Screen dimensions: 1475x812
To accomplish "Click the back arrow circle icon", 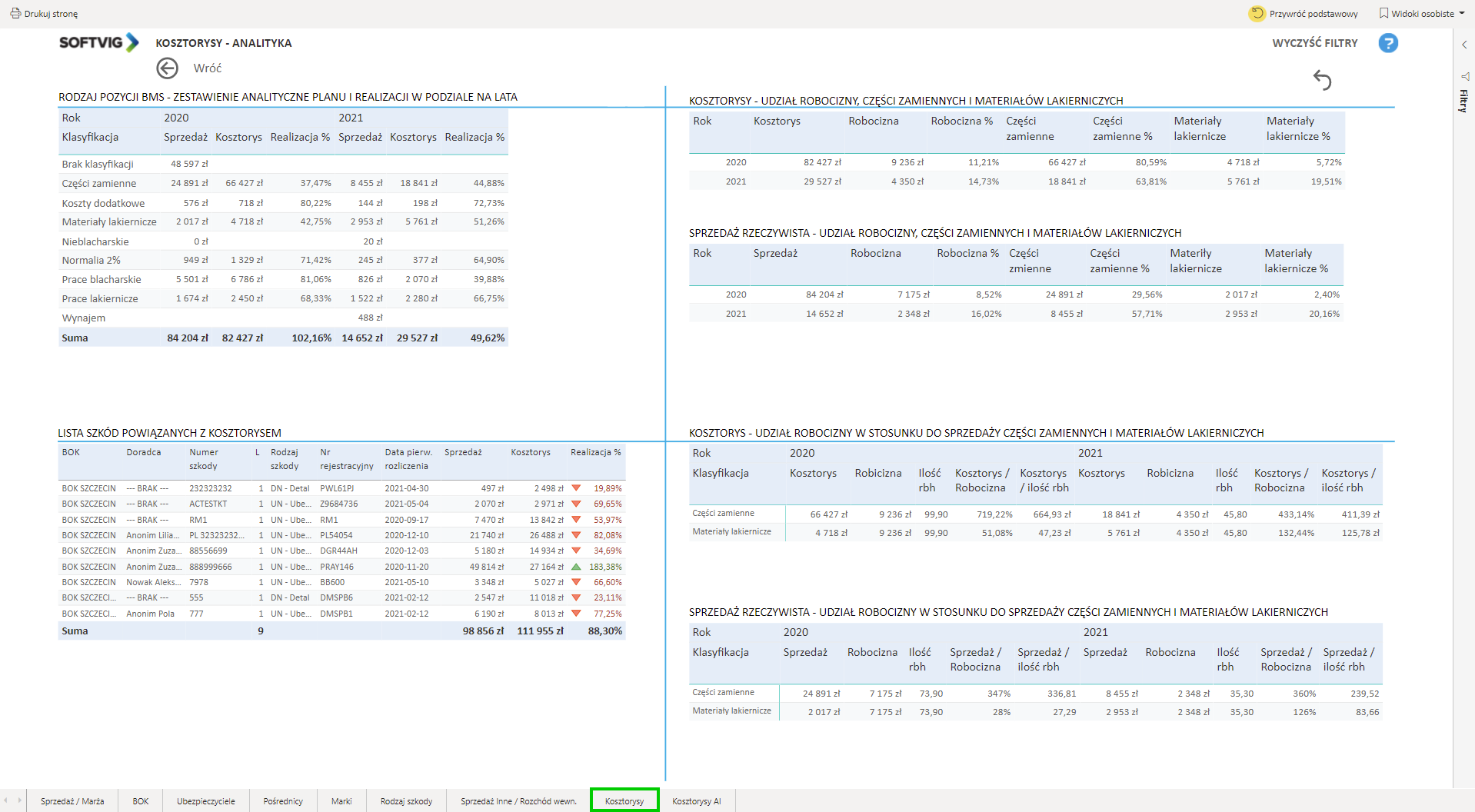I will click(167, 68).
